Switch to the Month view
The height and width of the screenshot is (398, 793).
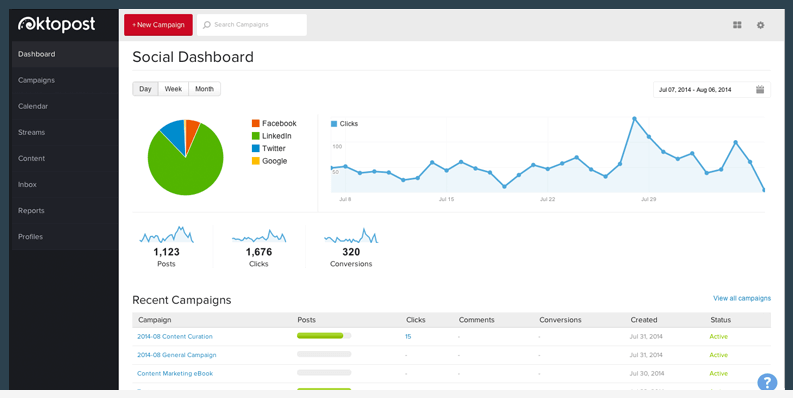[204, 89]
